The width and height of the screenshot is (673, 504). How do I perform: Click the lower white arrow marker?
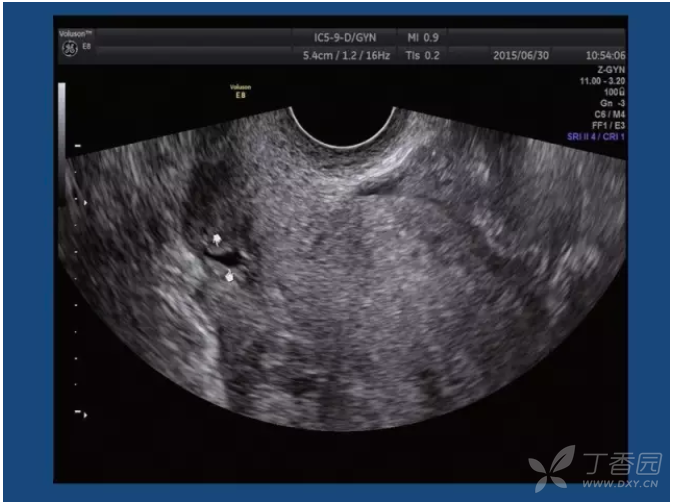[231, 276]
